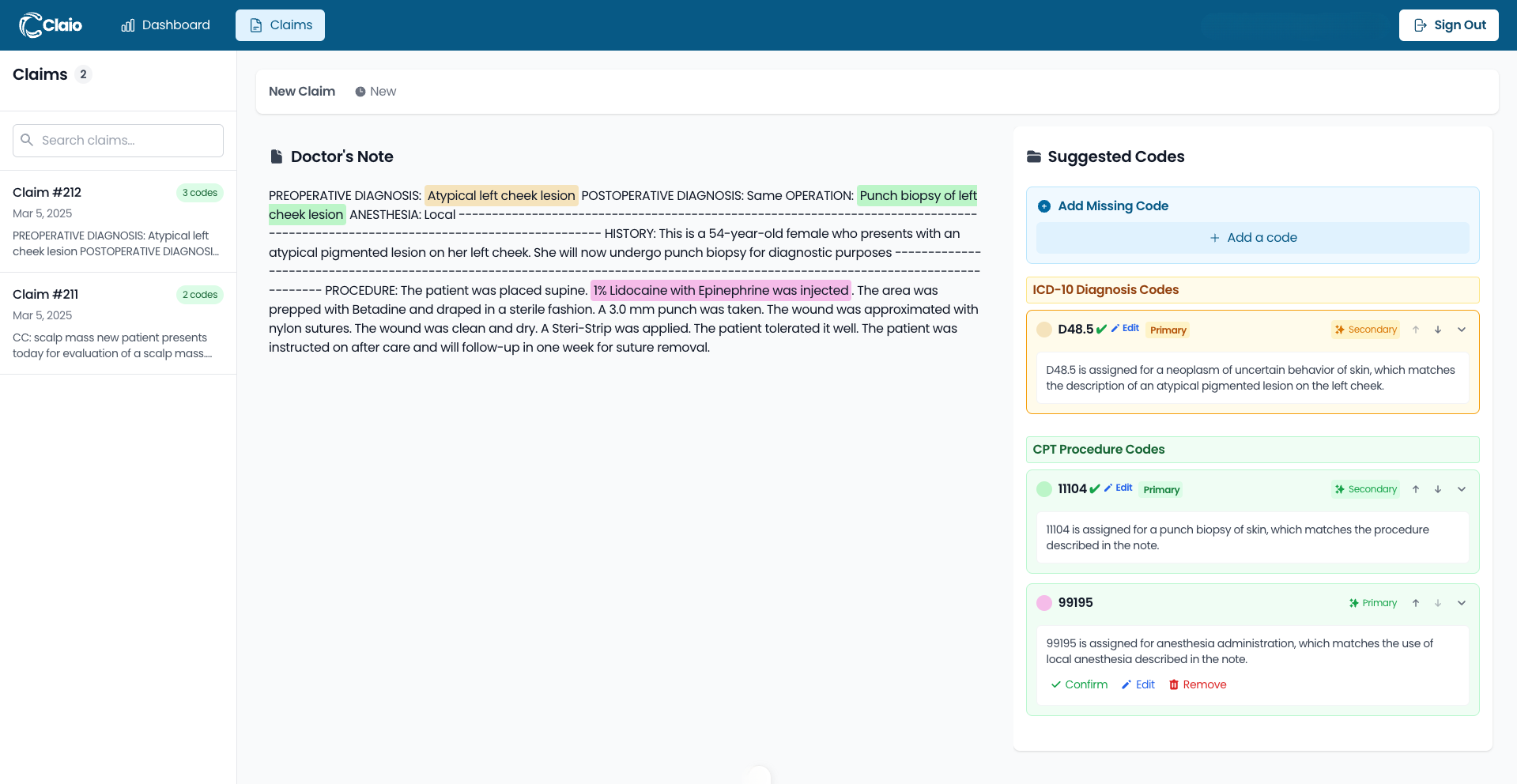1517x784 pixels.
Task: Click the Claio logo
Action: [51, 25]
